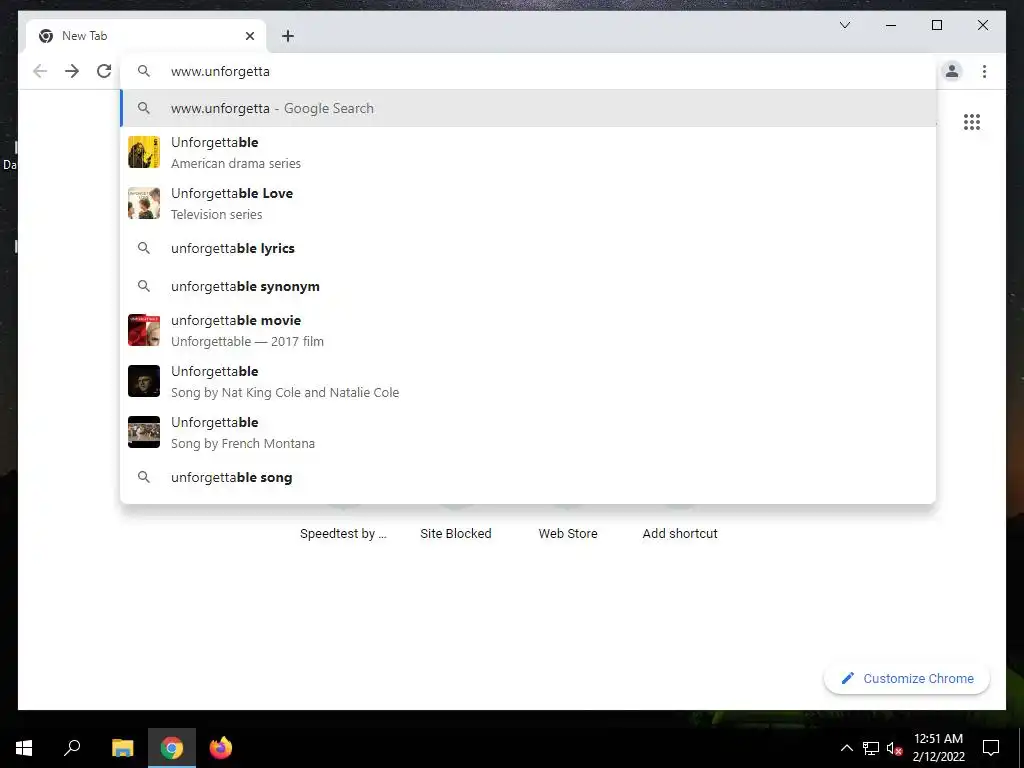Minimize the Chrome window

[891, 25]
